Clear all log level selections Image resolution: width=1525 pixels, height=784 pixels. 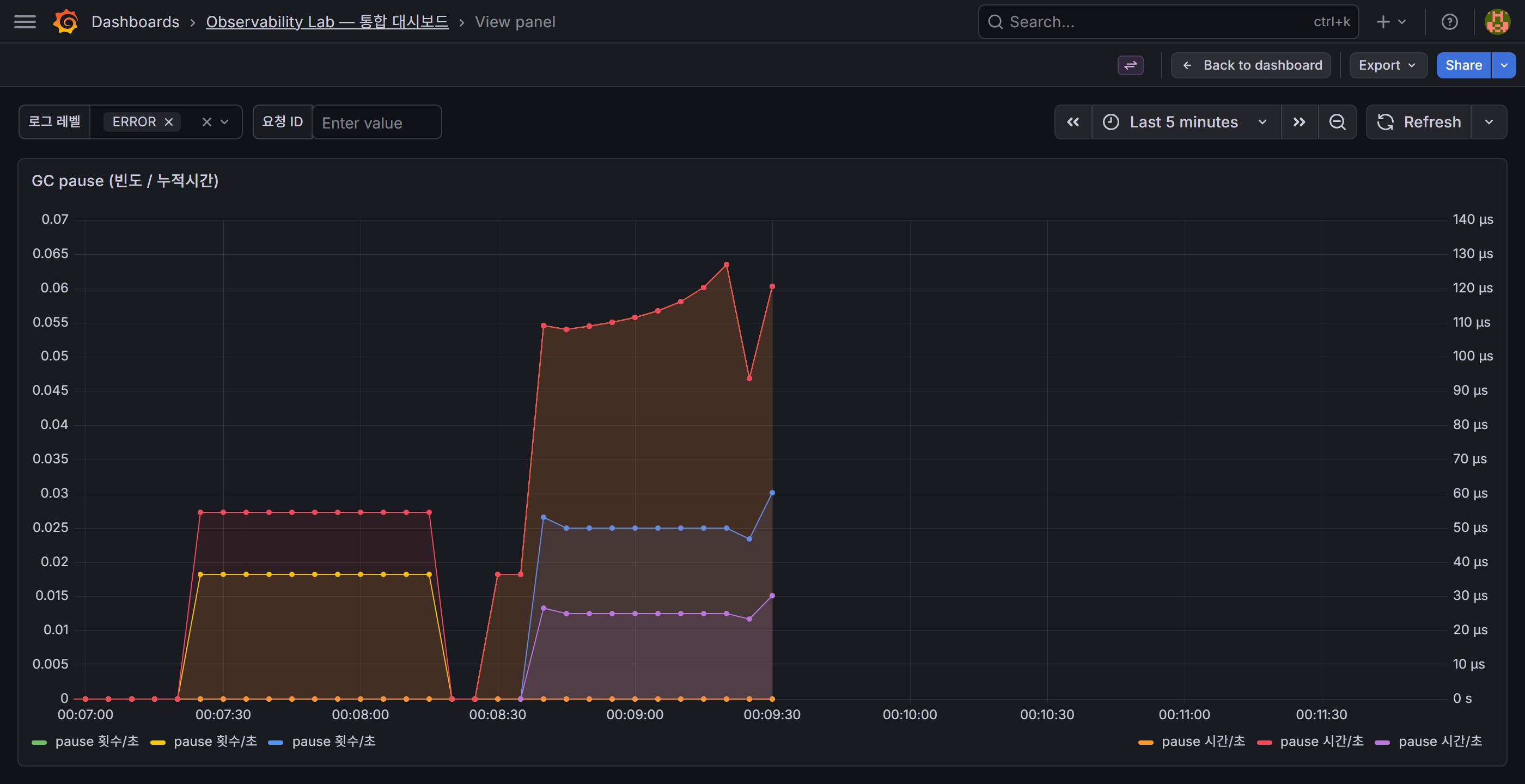pyautogui.click(x=206, y=122)
